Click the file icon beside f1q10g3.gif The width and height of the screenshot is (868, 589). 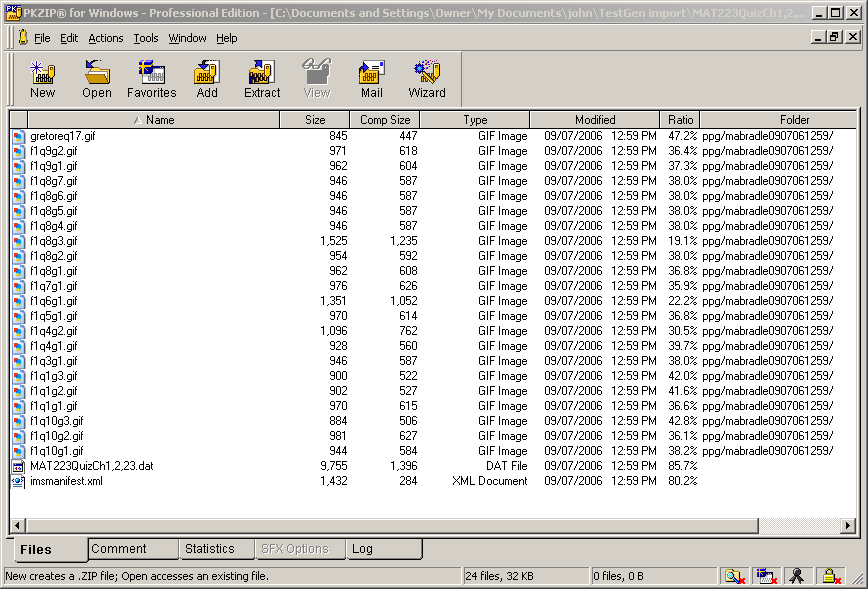pos(19,421)
